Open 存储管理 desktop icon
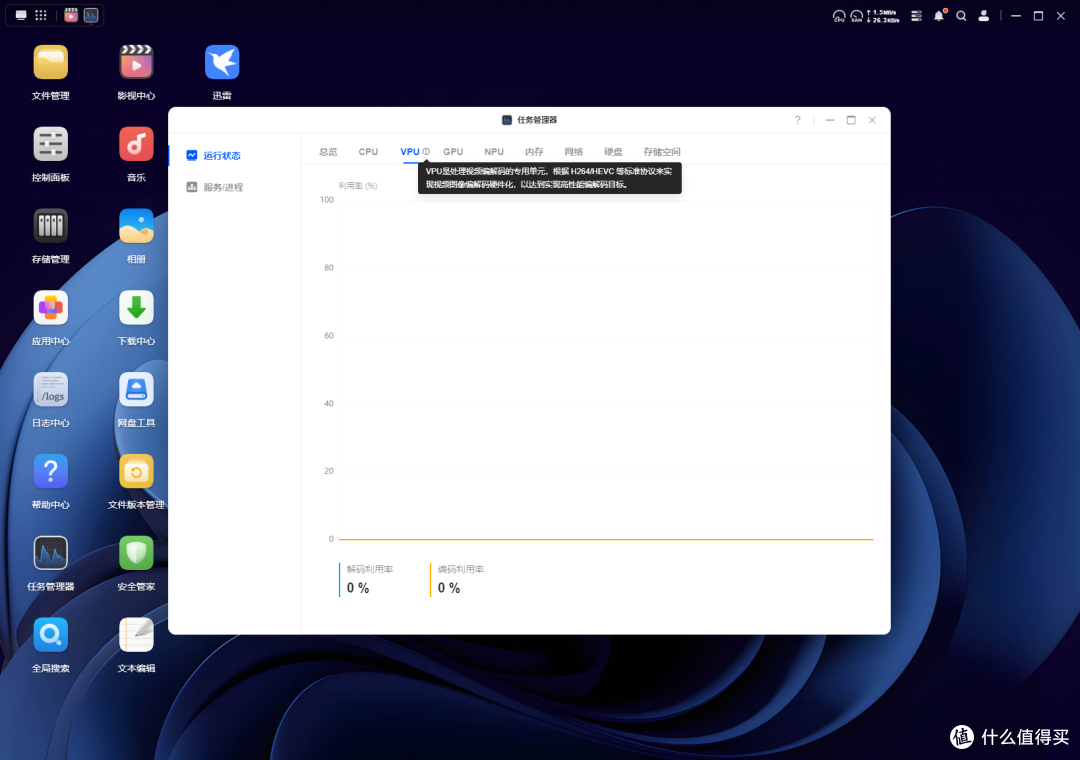Screen dimensions: 1080x760 pyautogui.click(x=50, y=226)
